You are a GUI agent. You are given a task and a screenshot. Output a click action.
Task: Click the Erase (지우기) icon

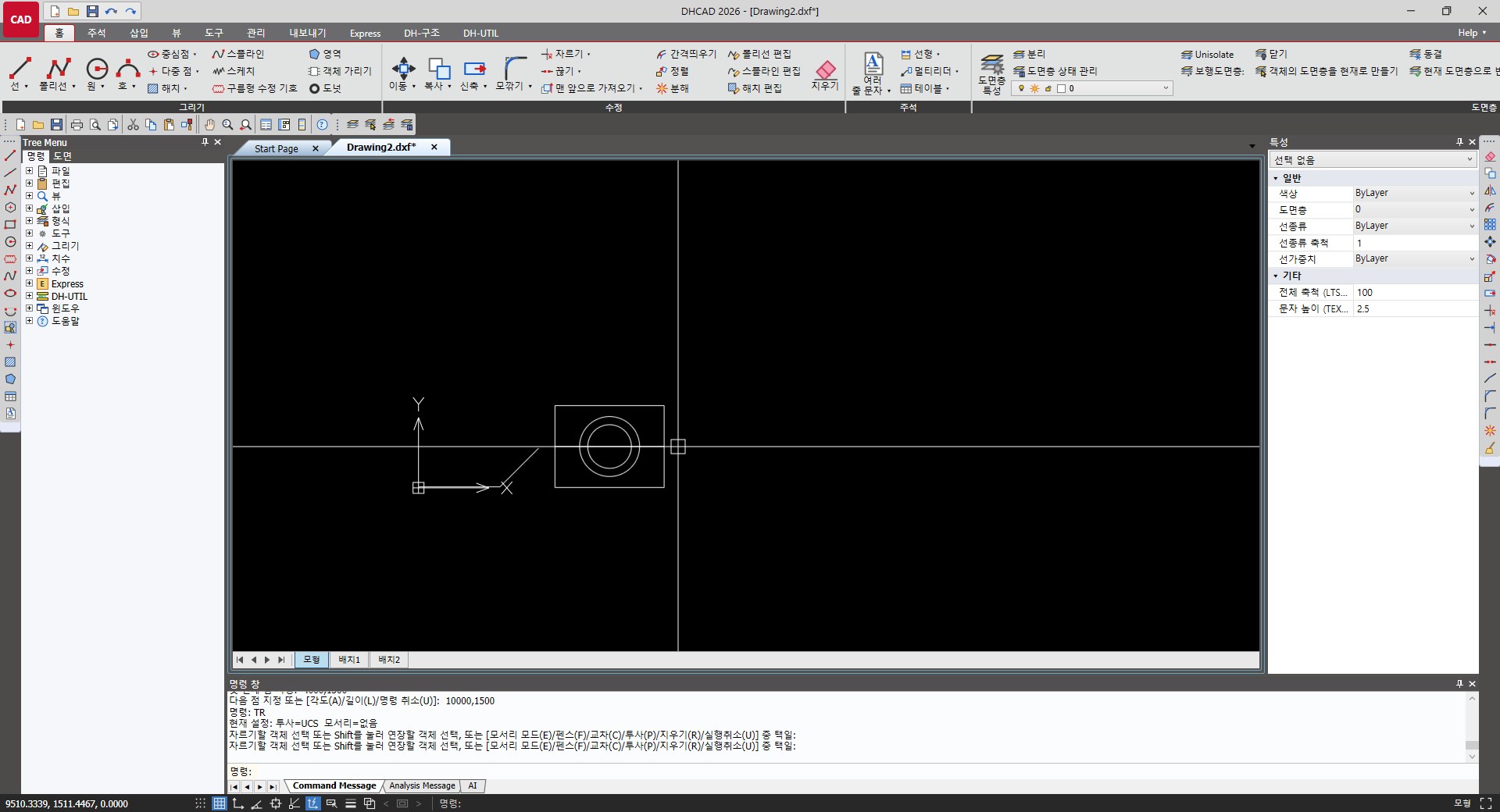(x=825, y=75)
